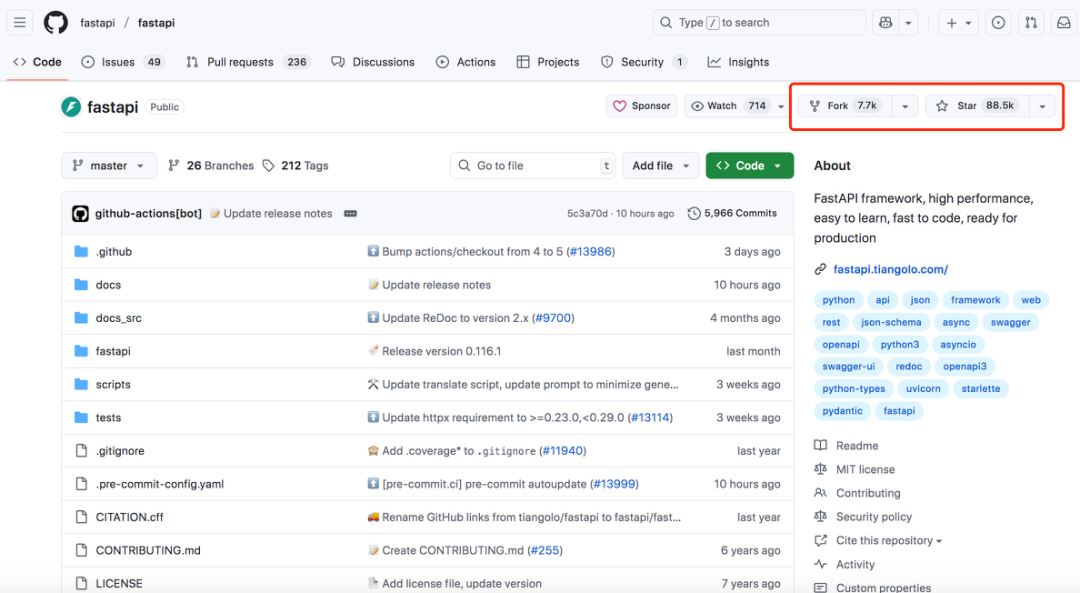This screenshot has width=1080, height=593.
Task: Open the issues icon in header
Action: click(x=998, y=23)
